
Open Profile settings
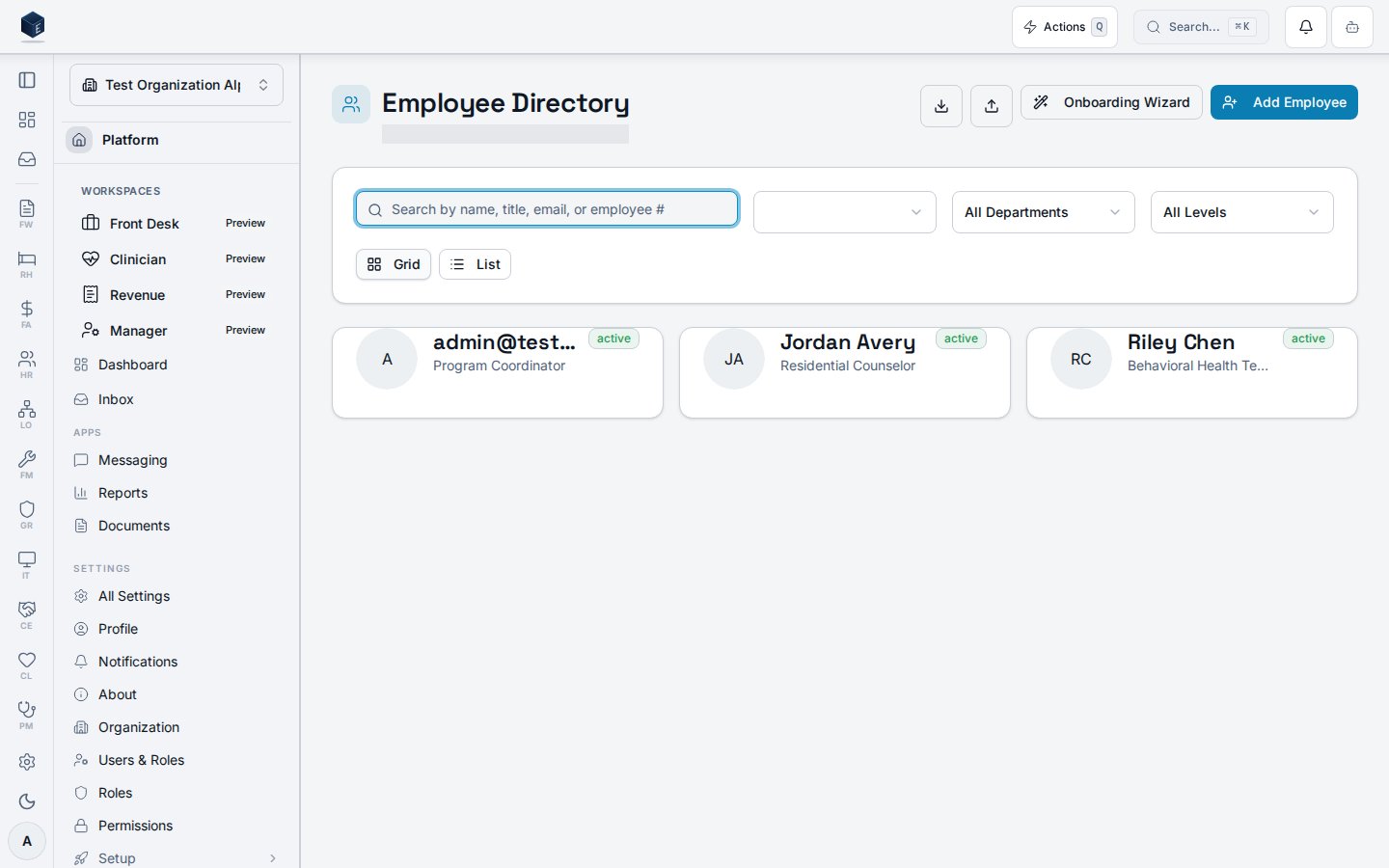pyautogui.click(x=177, y=629)
